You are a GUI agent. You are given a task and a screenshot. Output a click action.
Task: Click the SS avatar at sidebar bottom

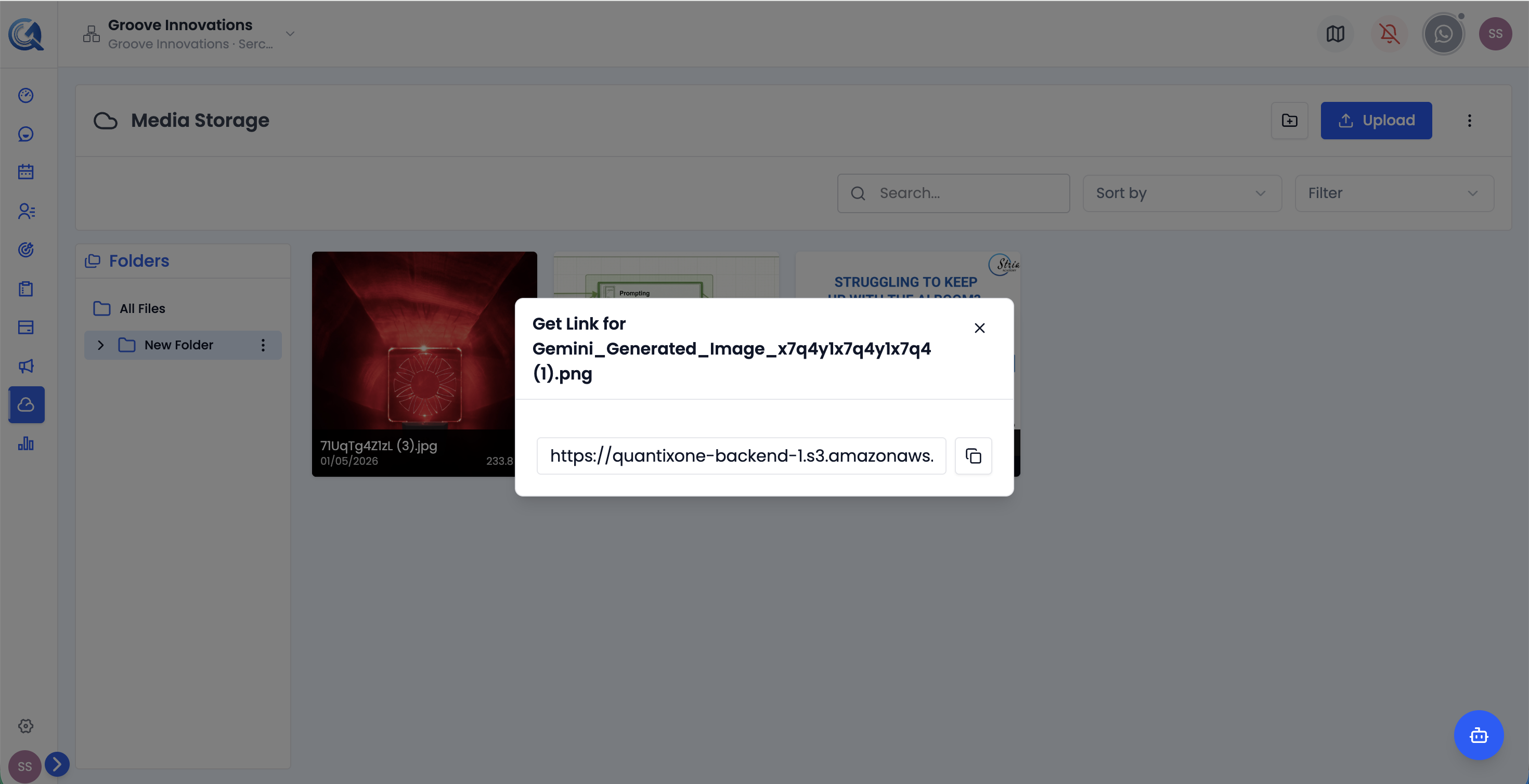point(24,766)
